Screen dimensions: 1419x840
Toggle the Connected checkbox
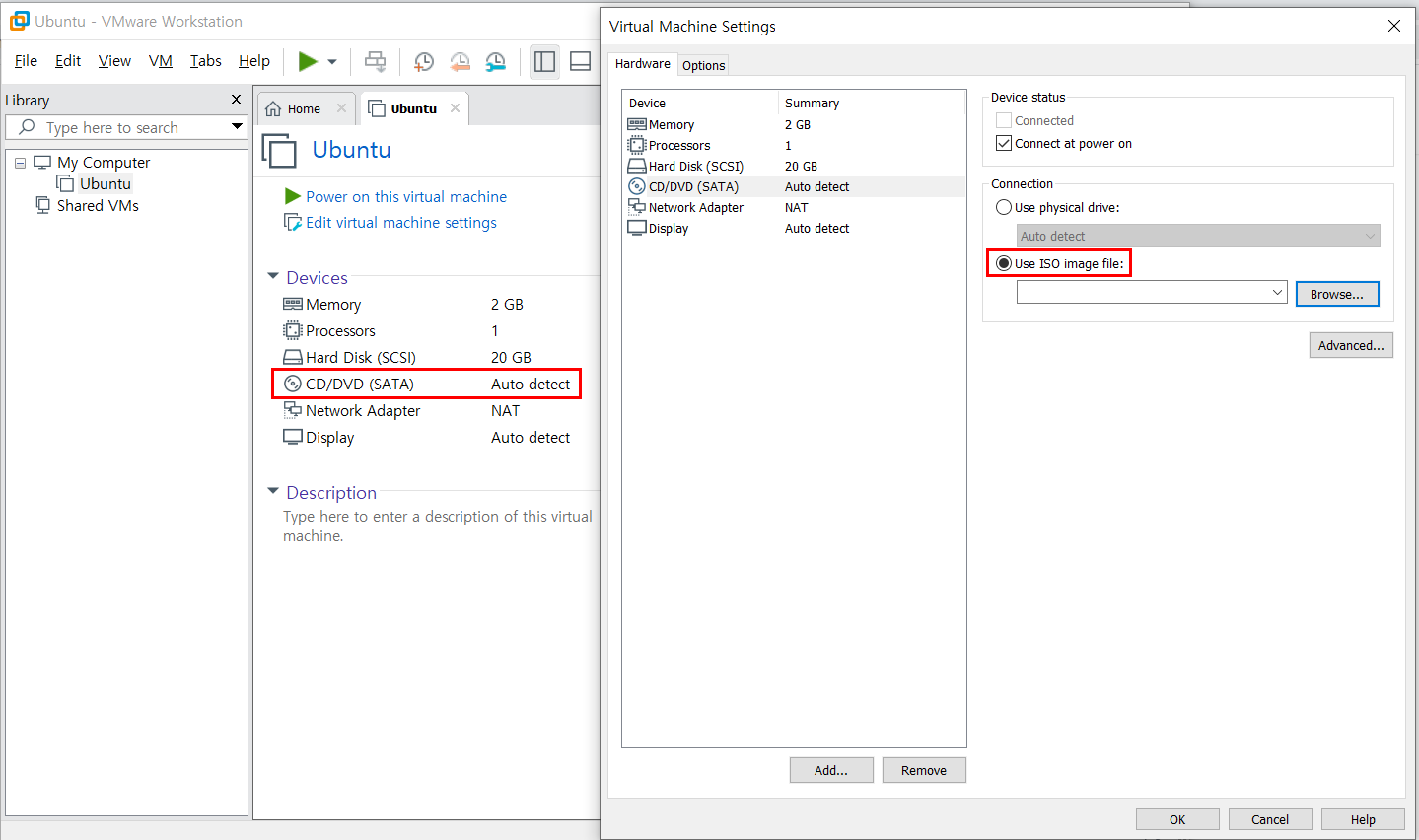point(1004,120)
